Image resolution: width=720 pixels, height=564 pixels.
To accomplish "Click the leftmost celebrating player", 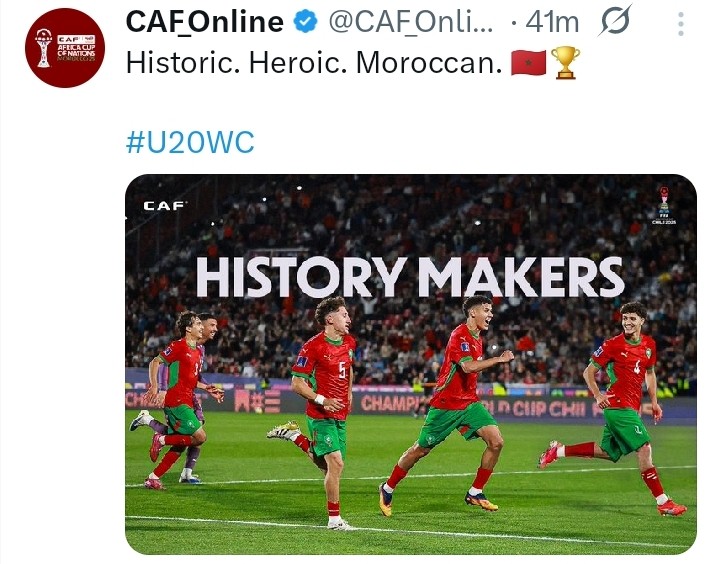I will pyautogui.click(x=179, y=395).
